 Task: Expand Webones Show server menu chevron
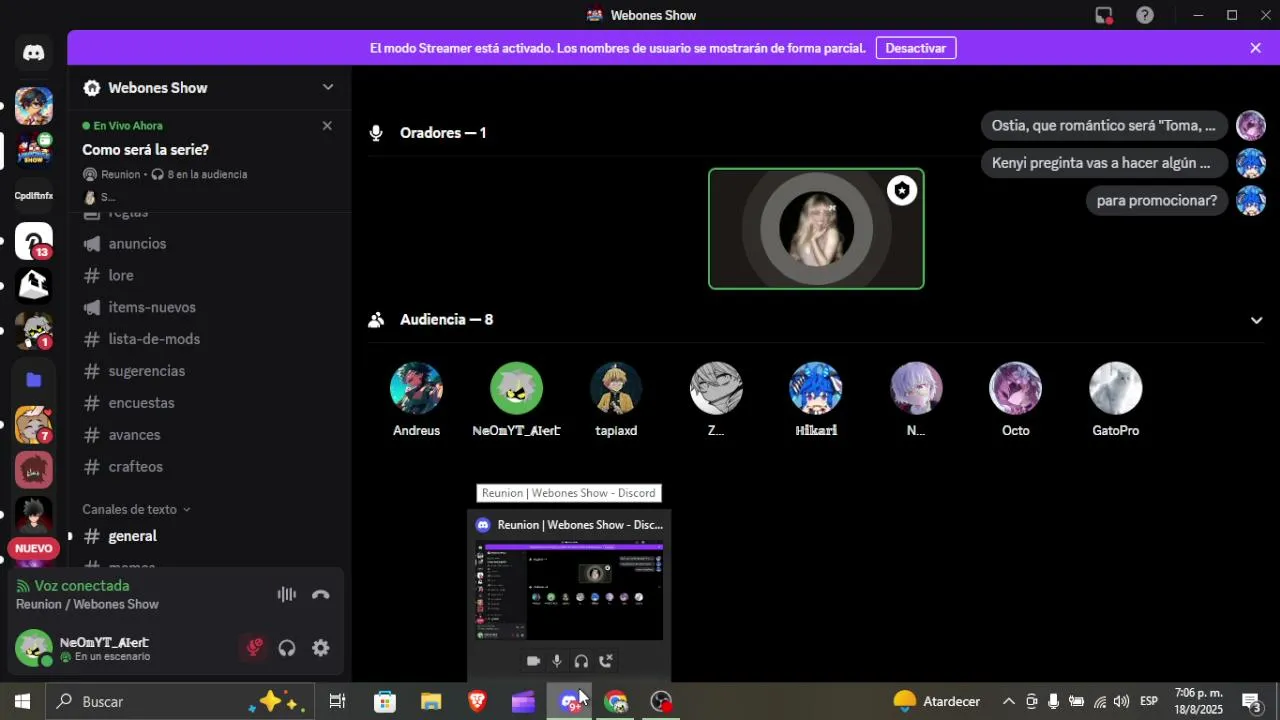(328, 87)
